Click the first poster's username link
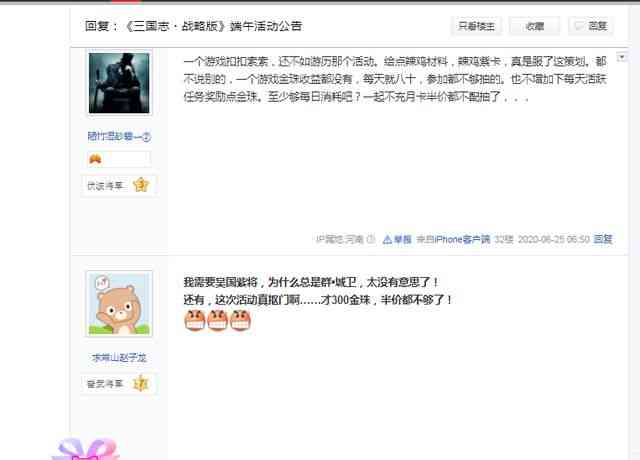Image resolution: width=640 pixels, height=460 pixels. click(119, 136)
